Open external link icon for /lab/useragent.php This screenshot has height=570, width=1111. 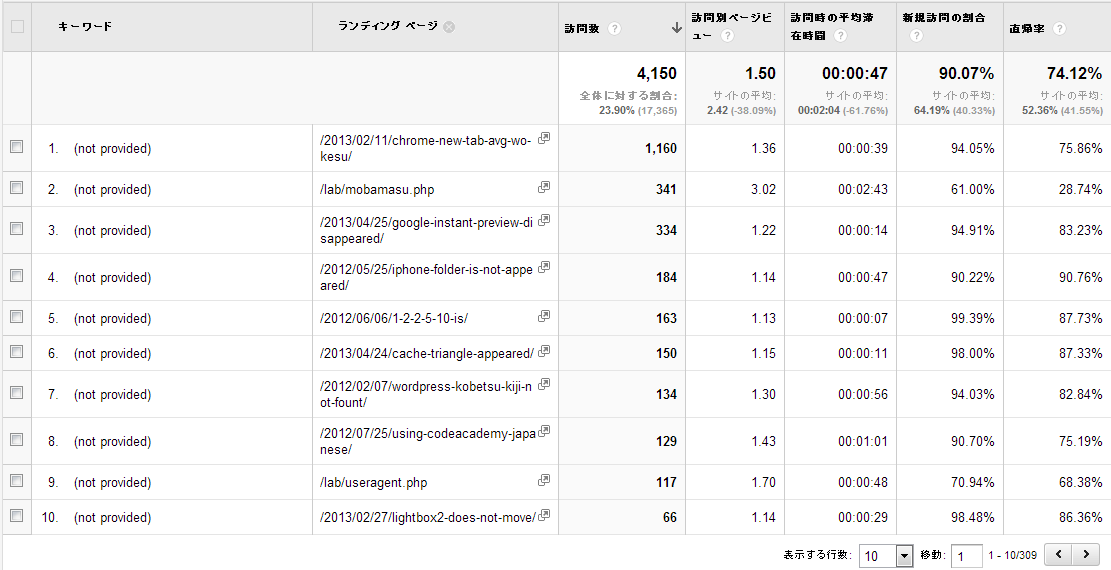point(544,480)
